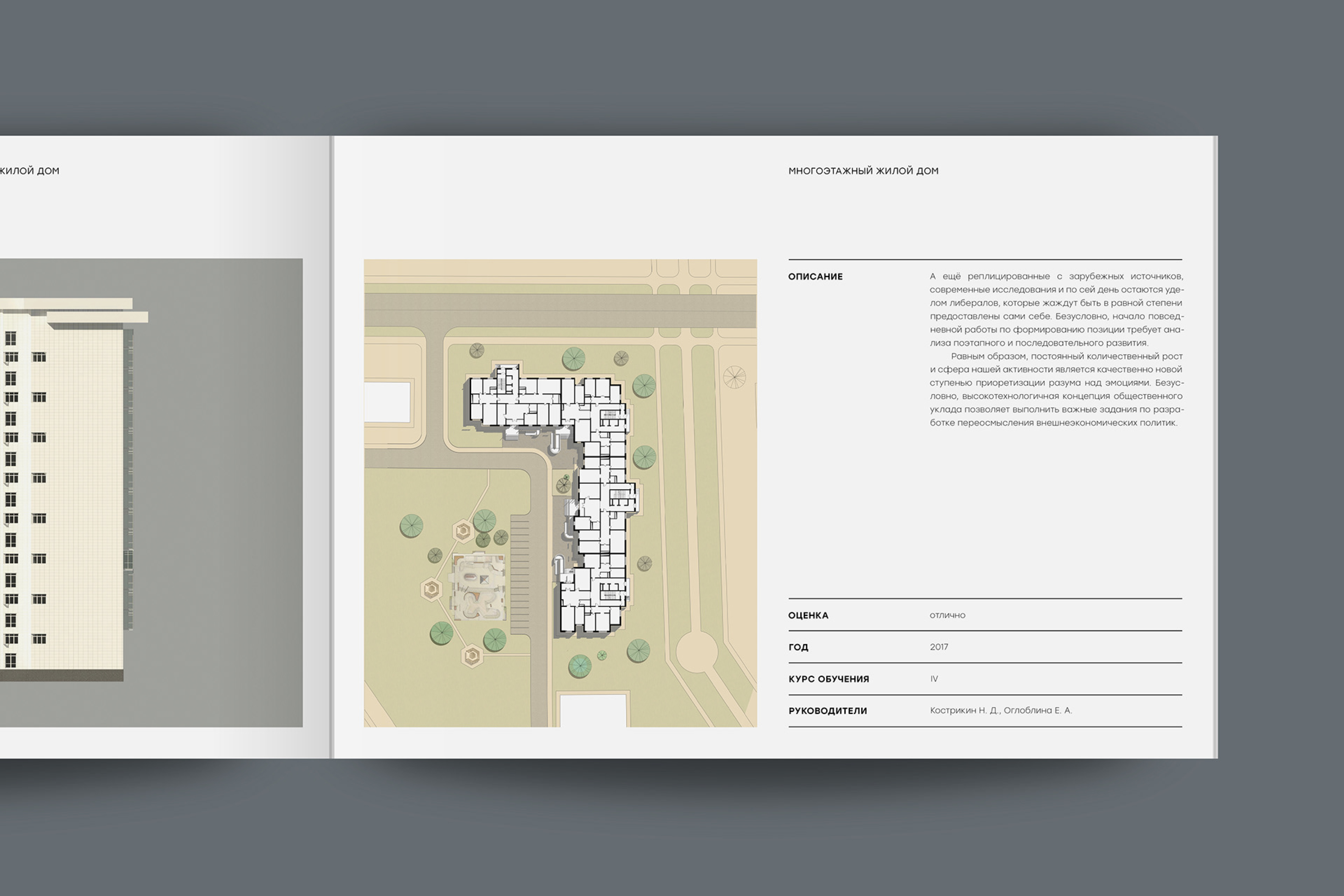Click the names Кострикин Н. Д., Оглоблина Е. А.

click(x=1001, y=710)
